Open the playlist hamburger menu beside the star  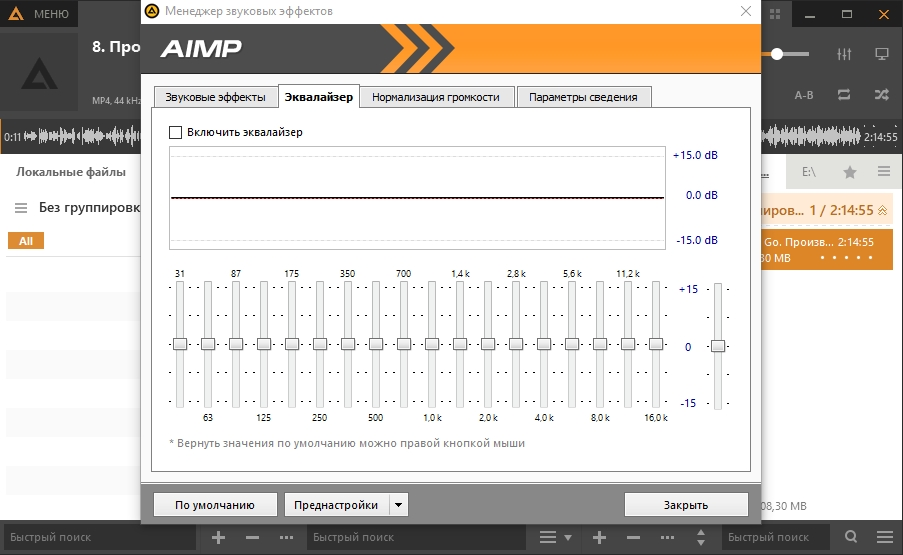(884, 172)
